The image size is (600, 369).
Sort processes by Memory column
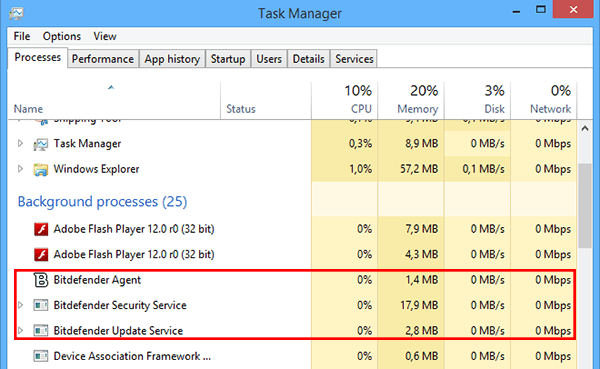point(411,100)
